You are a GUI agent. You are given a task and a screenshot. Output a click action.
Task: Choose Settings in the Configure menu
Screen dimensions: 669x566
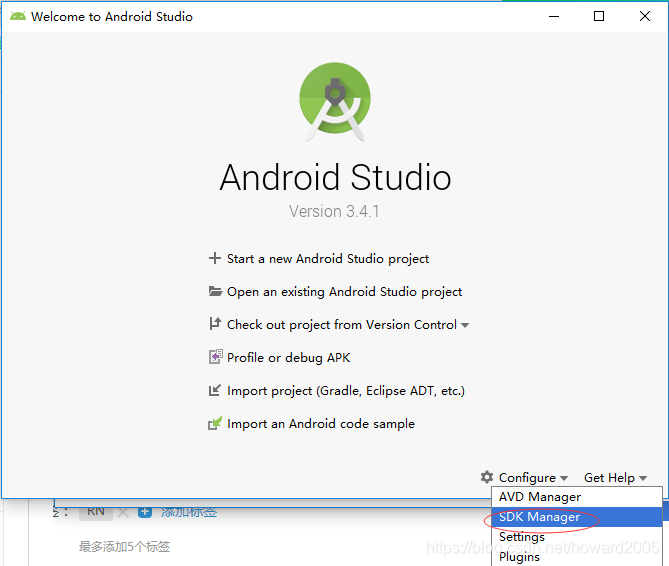tap(577, 537)
